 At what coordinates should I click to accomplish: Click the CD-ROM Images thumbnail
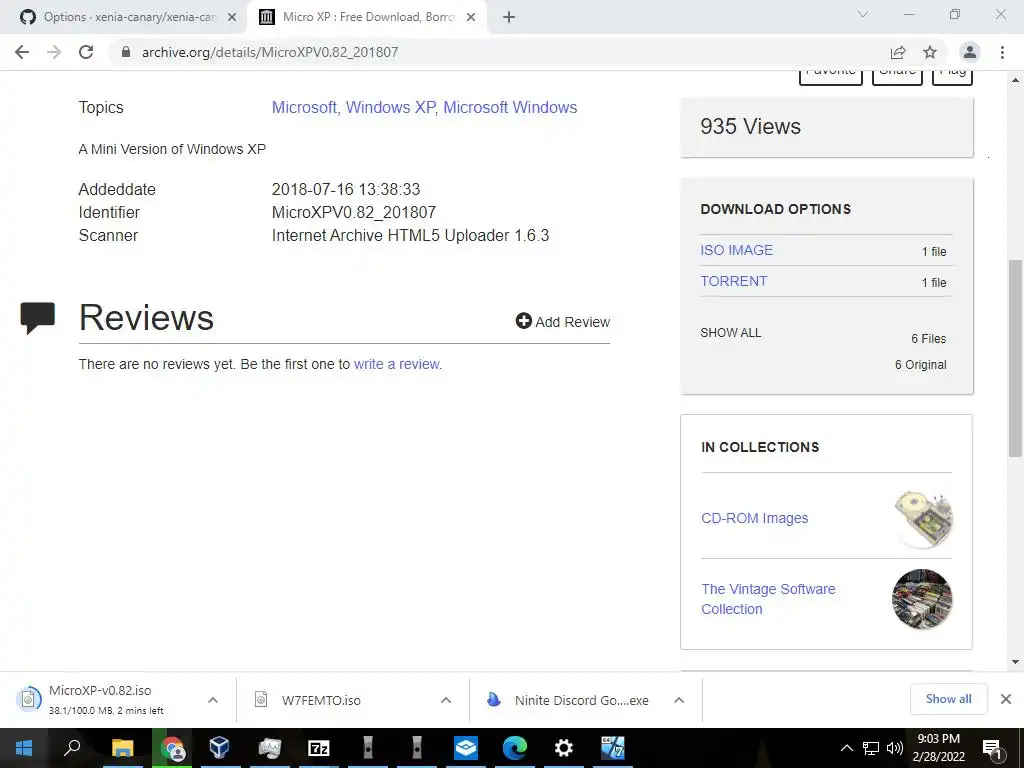pyautogui.click(x=923, y=519)
